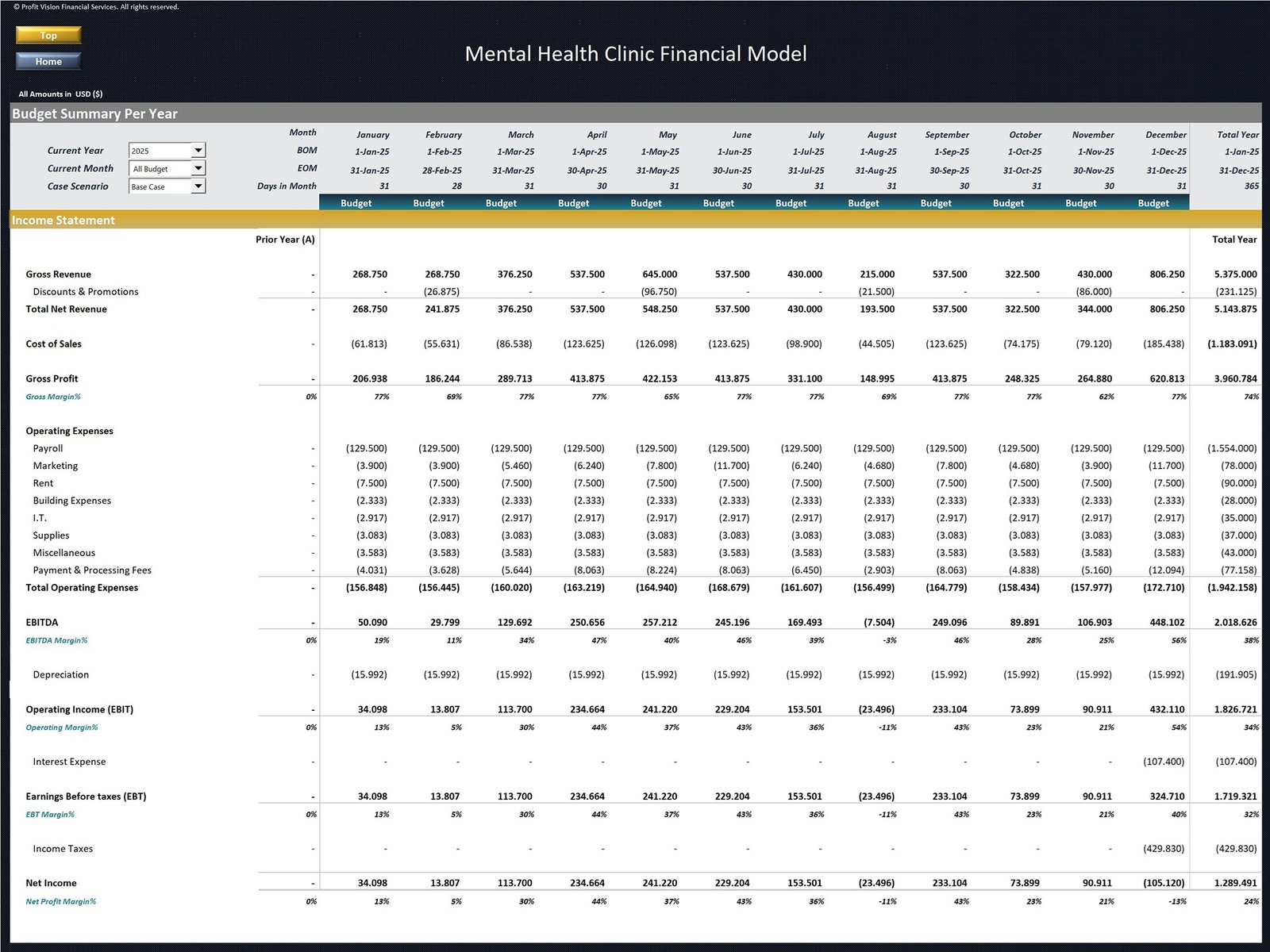
Task: Click the Gross Margin% row label
Action: point(53,397)
